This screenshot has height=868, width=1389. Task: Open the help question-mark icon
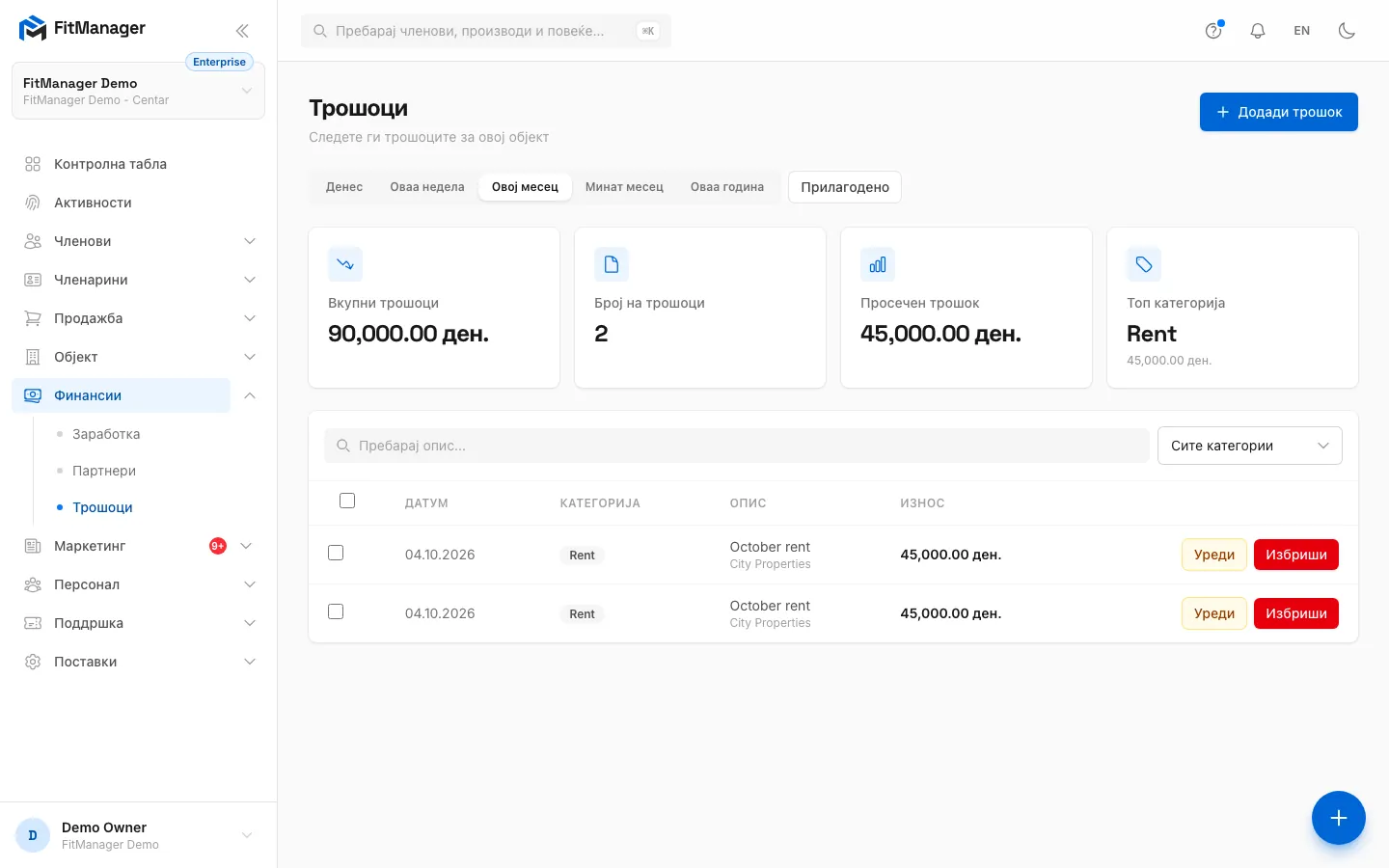pos(1213,31)
